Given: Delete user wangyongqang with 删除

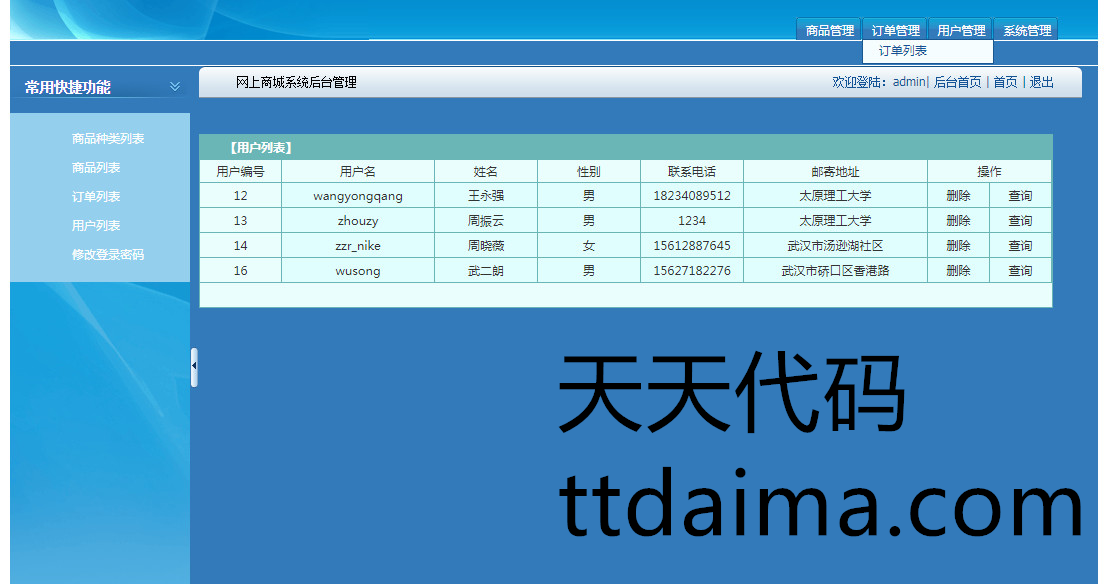Looking at the screenshot, I should tap(958, 196).
